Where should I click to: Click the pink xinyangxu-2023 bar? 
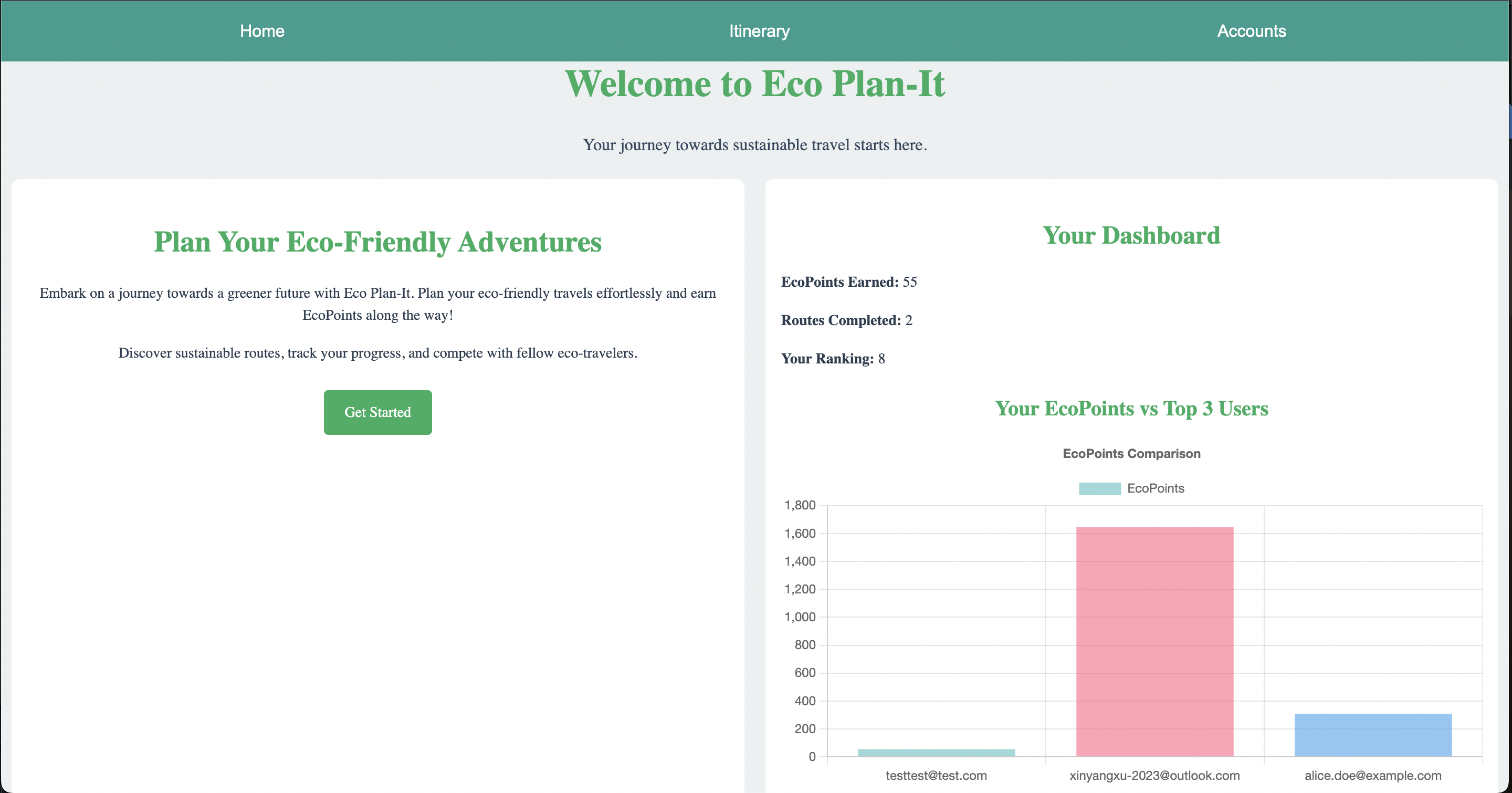pos(1154,641)
